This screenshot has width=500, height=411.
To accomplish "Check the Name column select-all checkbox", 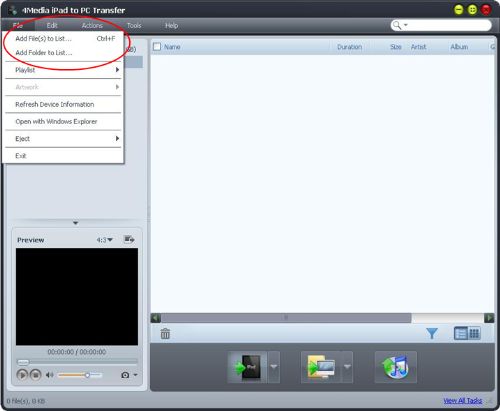I will (x=157, y=47).
